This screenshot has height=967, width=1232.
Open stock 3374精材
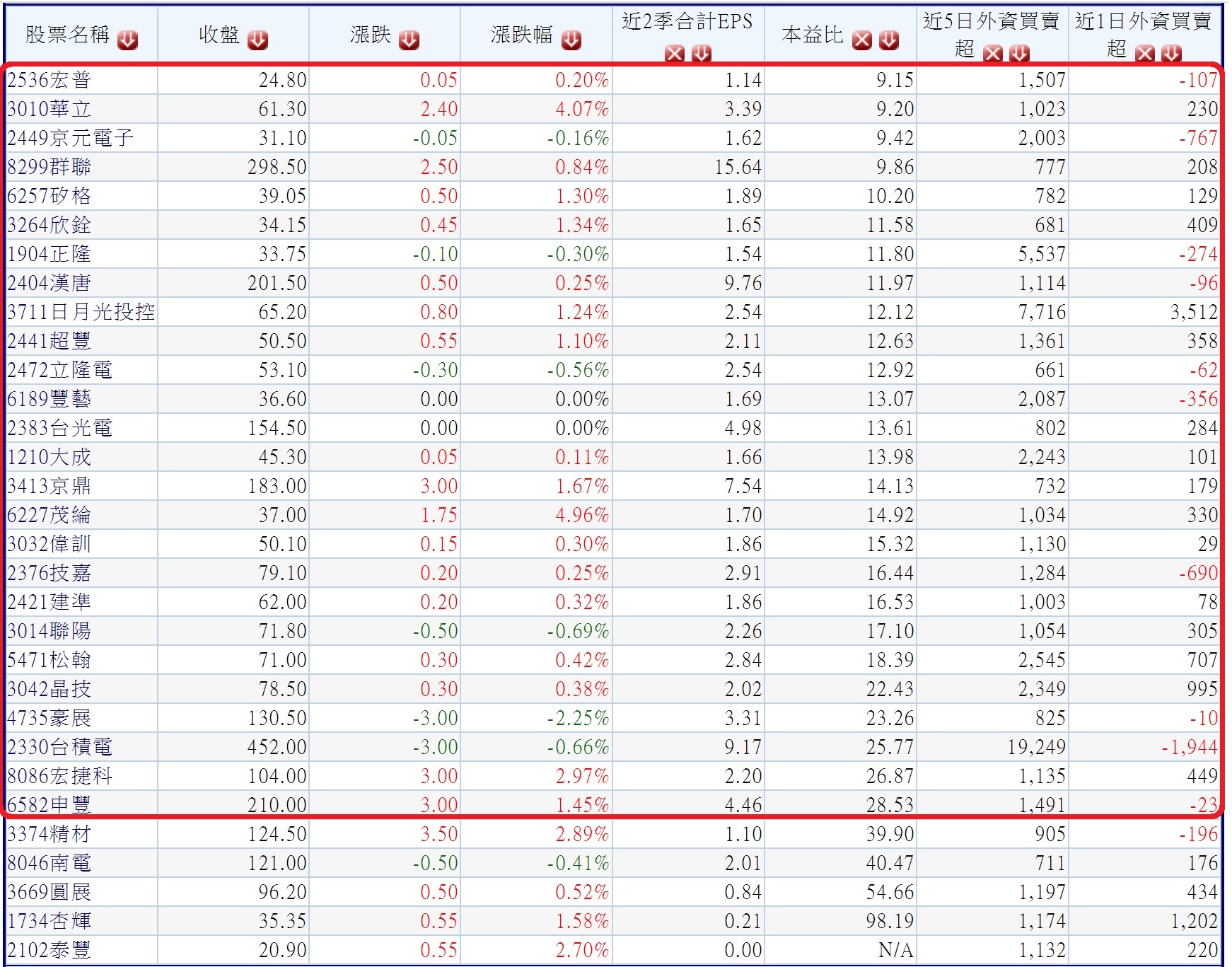(50, 834)
